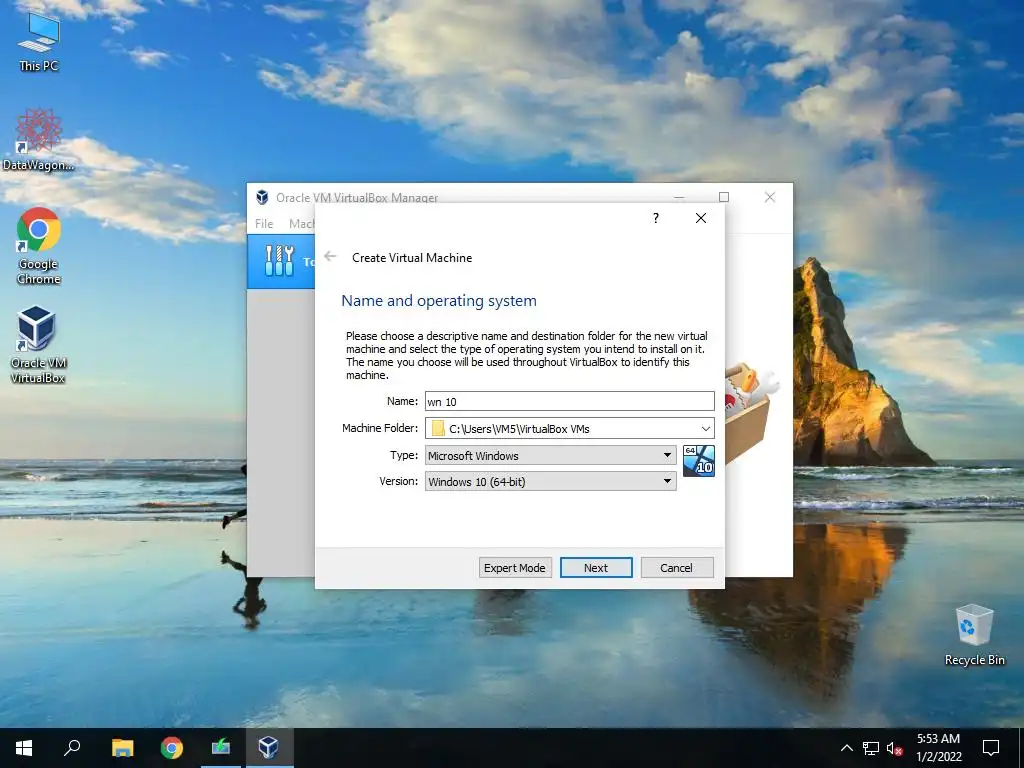Open File menu in VirtualBox Manager

click(x=264, y=223)
